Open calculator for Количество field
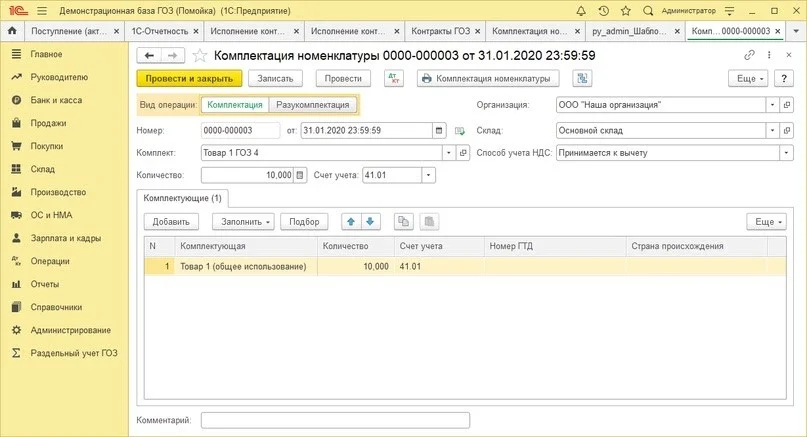This screenshot has height=437, width=807. point(300,175)
